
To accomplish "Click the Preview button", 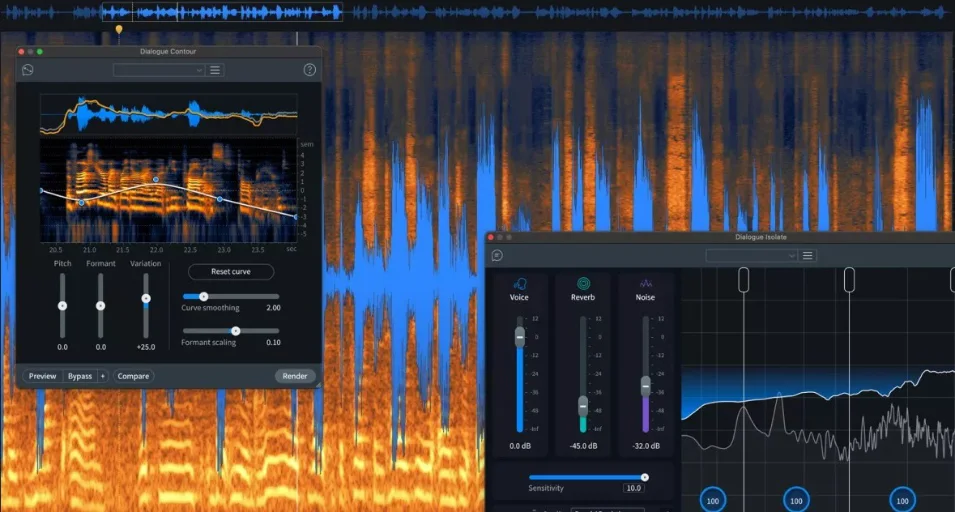I will [x=43, y=376].
